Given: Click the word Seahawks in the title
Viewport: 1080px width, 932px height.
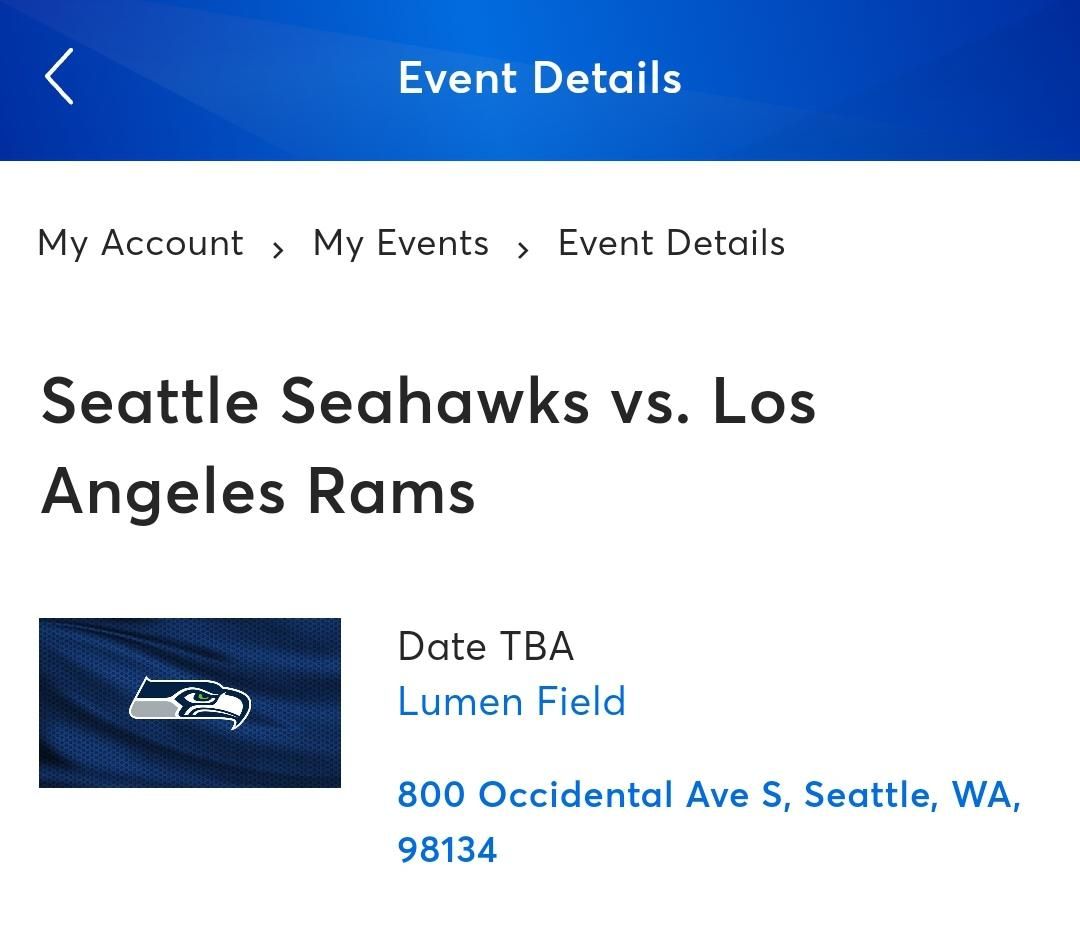Looking at the screenshot, I should [435, 401].
